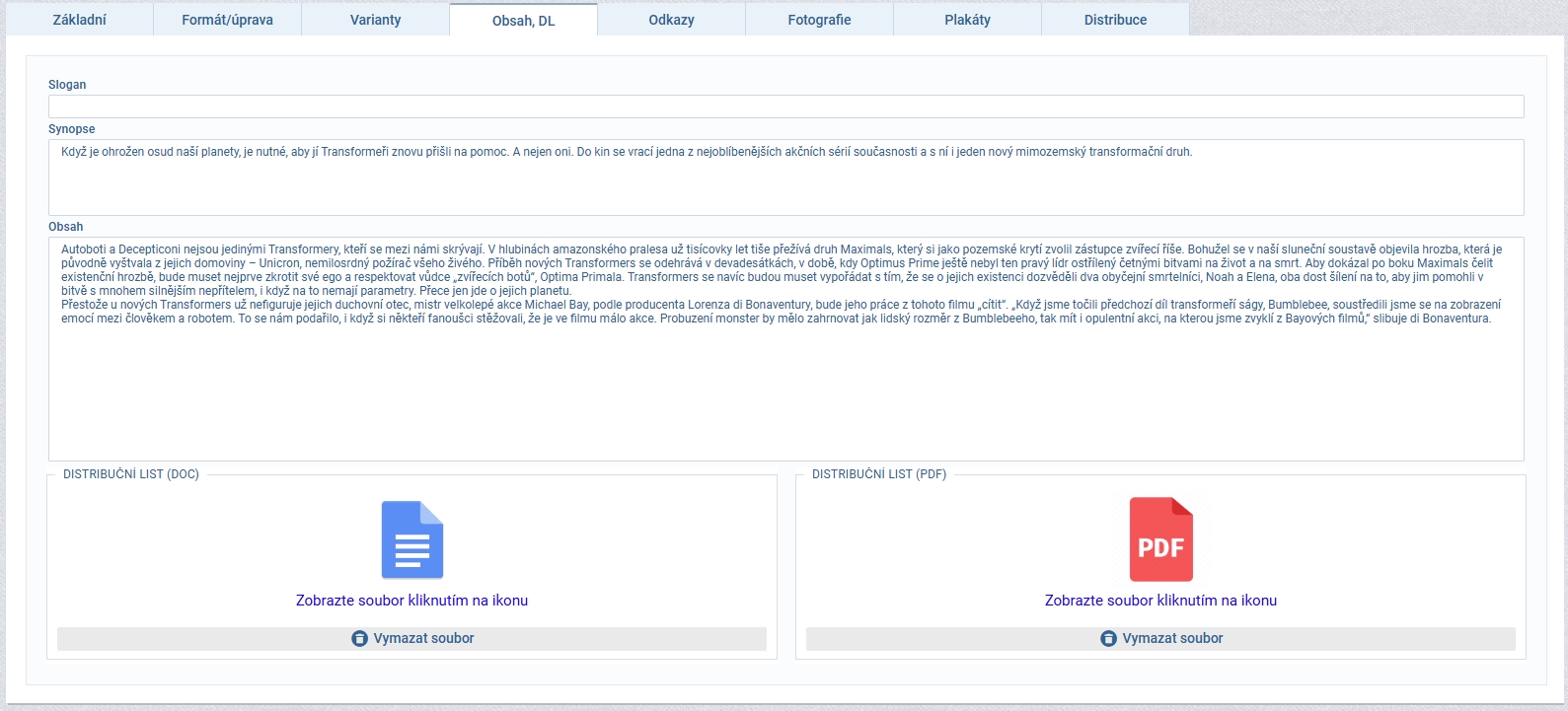Select the Varianty tab
The width and height of the screenshot is (1568, 711).
pyautogui.click(x=375, y=20)
